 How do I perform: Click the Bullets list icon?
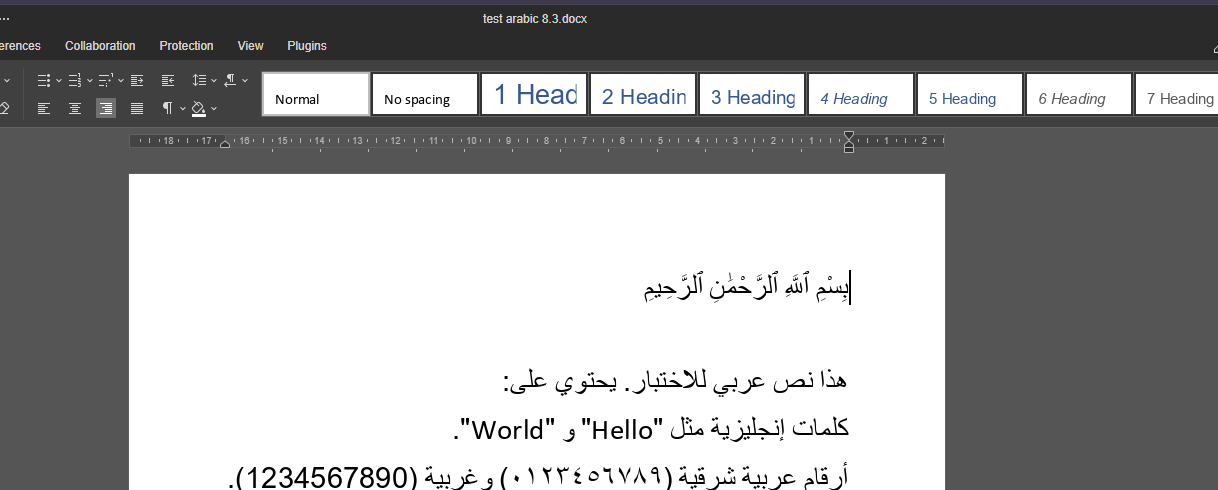[44, 80]
